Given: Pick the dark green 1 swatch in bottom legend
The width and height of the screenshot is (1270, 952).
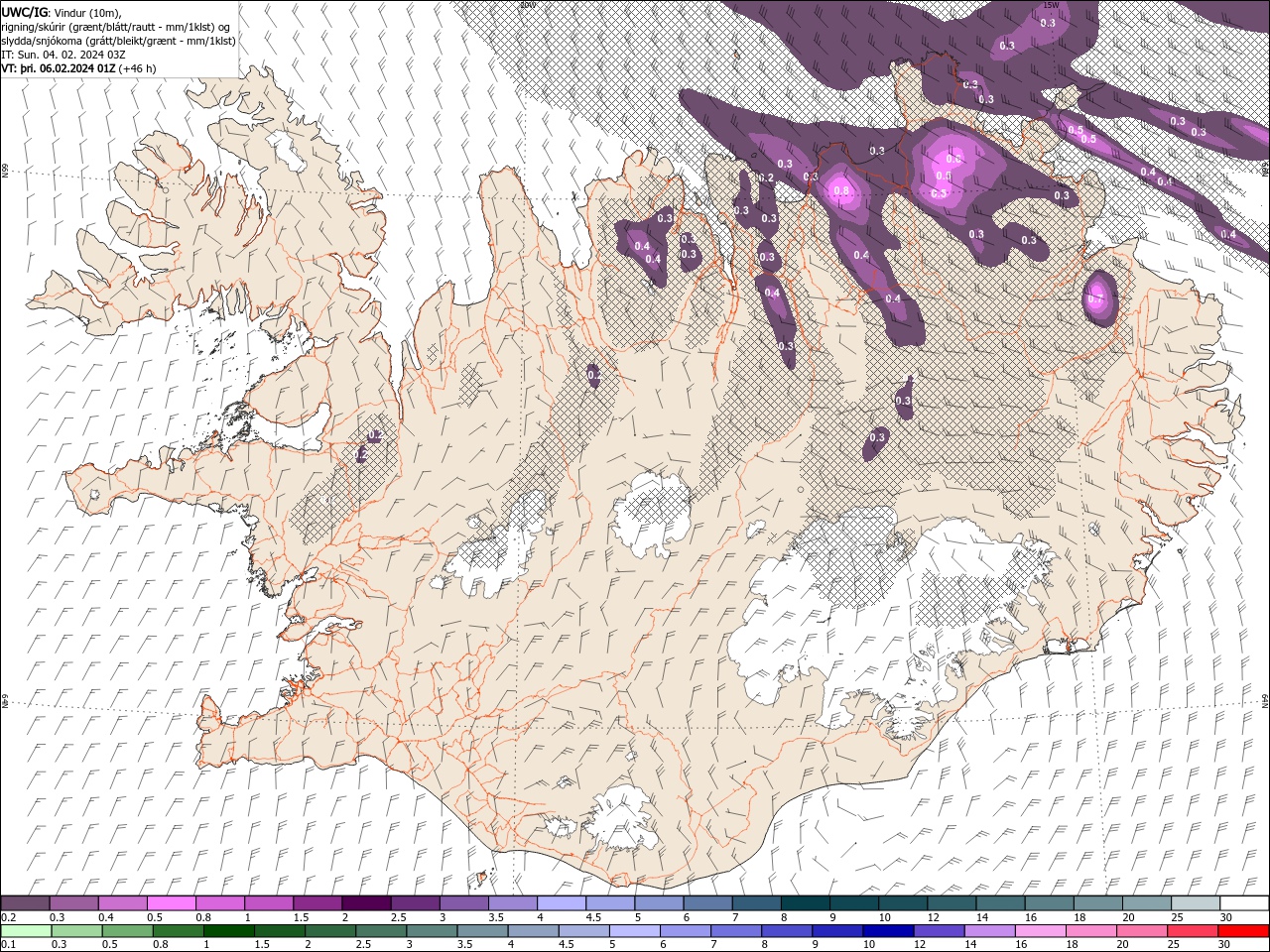Looking at the screenshot, I should point(229,931).
